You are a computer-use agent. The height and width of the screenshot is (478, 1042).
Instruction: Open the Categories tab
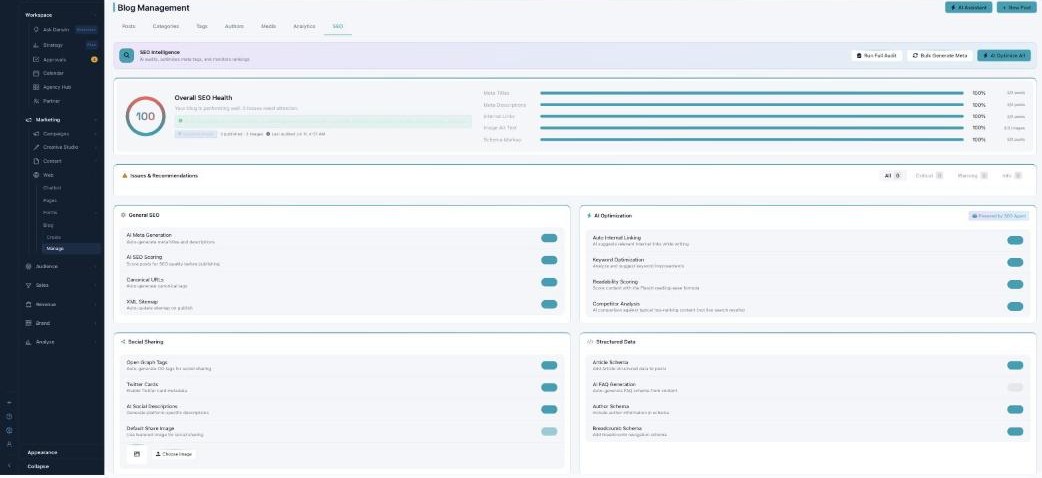click(x=165, y=26)
